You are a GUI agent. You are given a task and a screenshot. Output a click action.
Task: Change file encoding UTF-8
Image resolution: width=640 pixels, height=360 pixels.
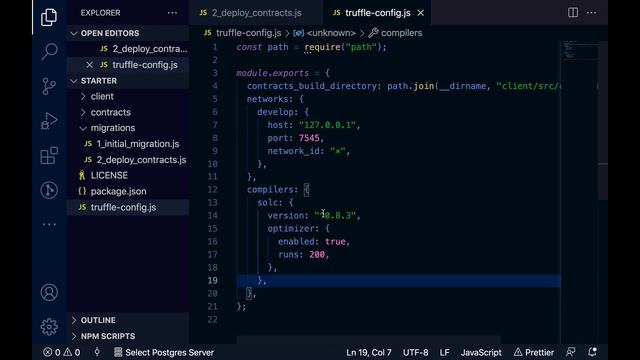pyautogui.click(x=416, y=352)
